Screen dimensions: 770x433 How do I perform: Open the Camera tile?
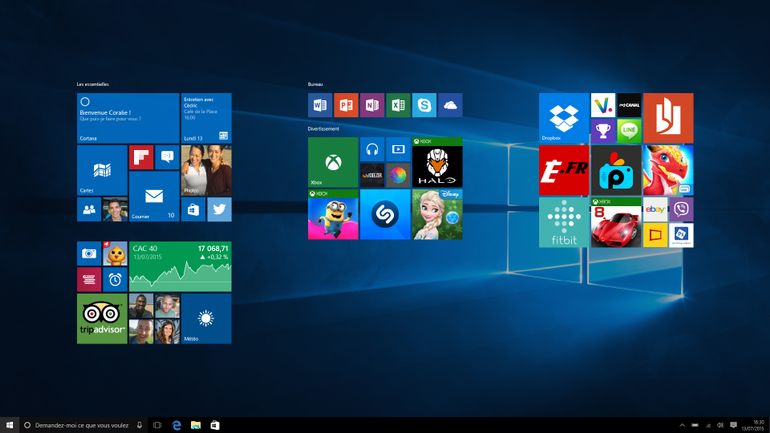pos(89,253)
